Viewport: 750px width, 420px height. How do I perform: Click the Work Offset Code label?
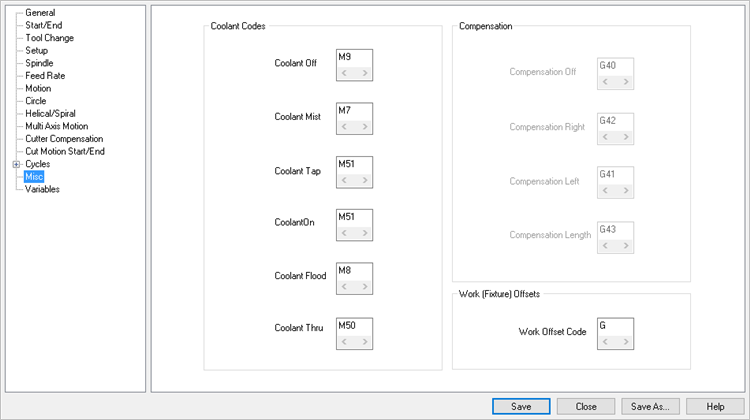pos(552,332)
